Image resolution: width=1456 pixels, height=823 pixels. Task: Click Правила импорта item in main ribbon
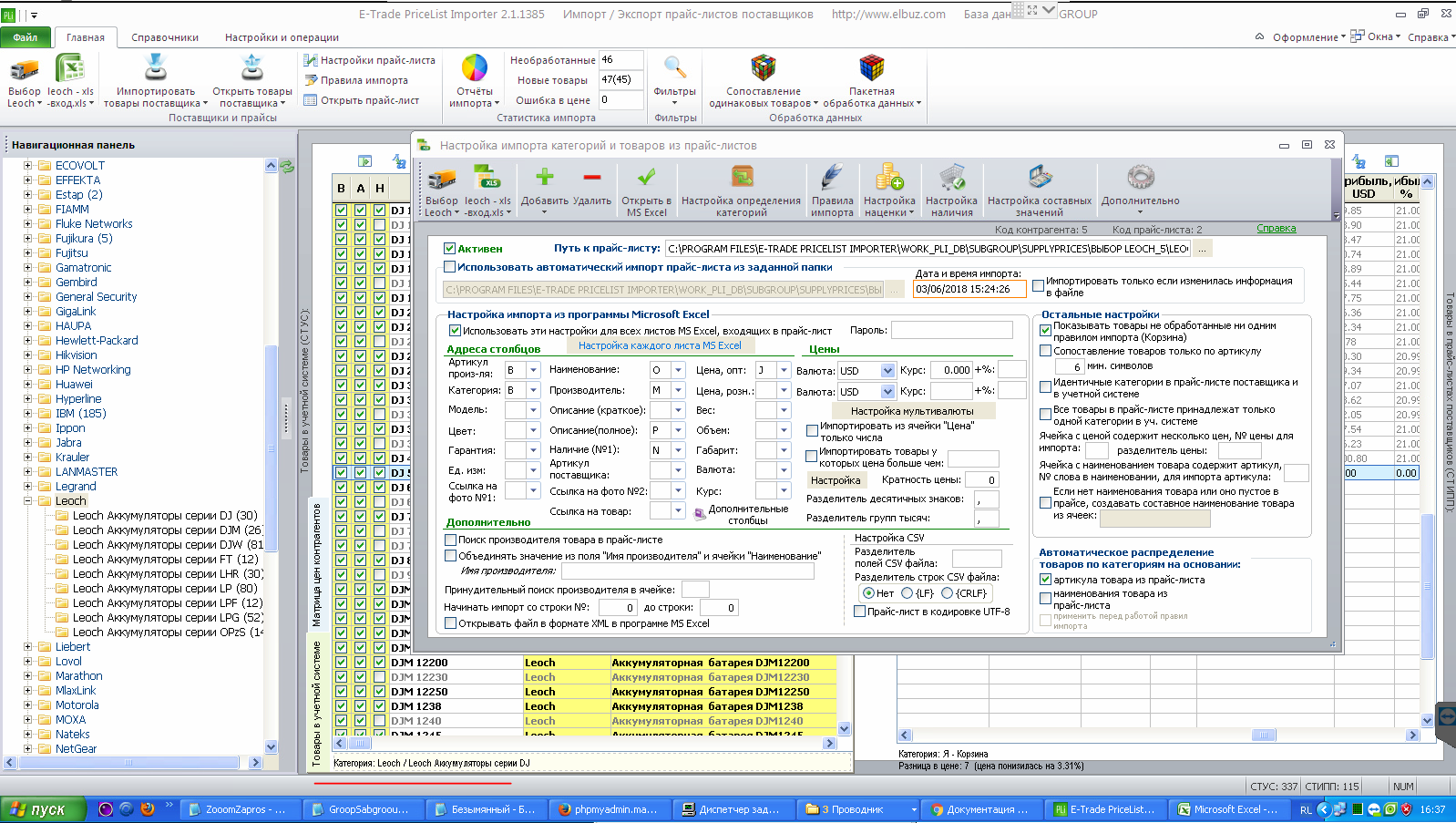pos(355,80)
